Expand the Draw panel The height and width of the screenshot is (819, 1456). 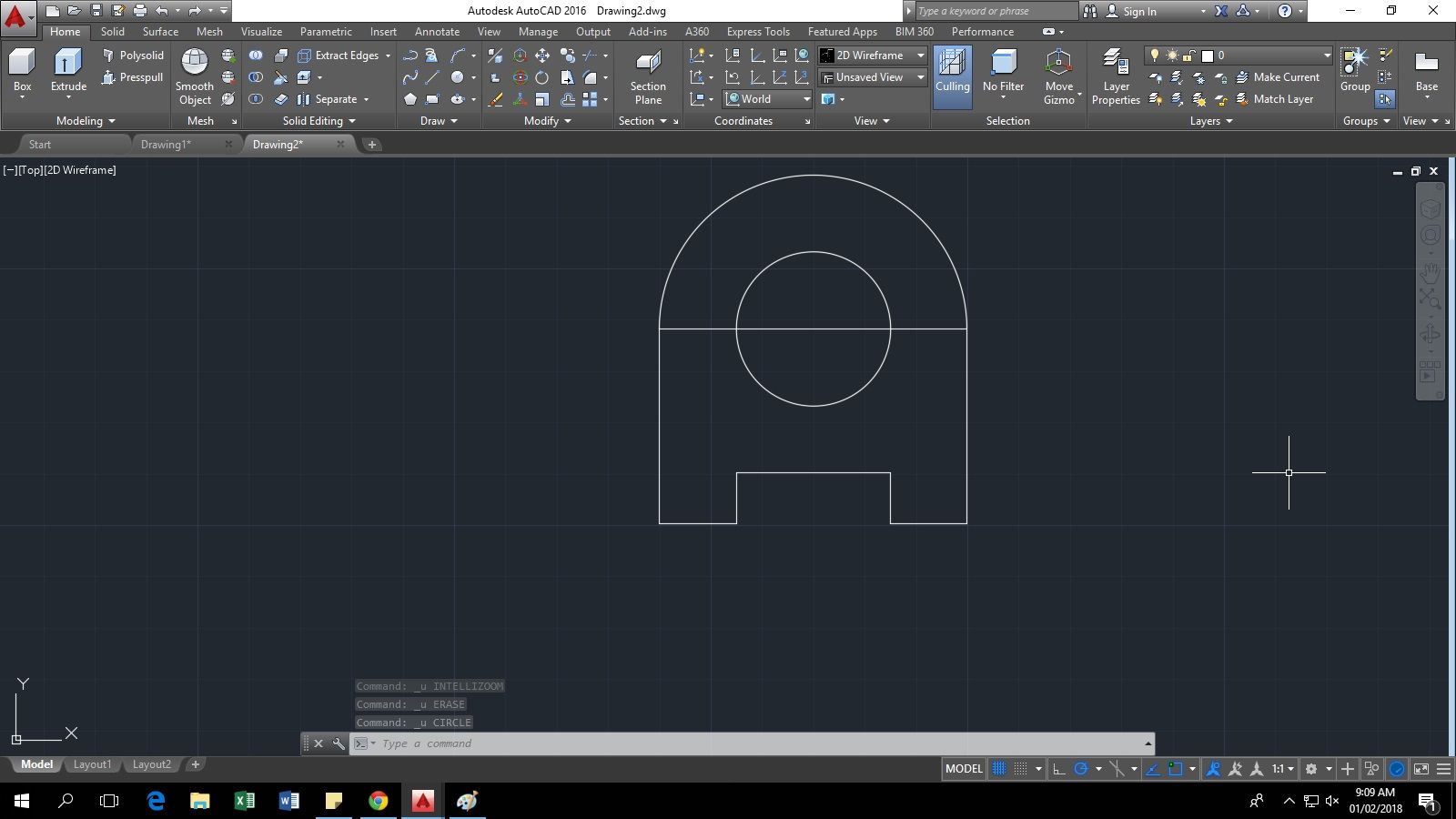coord(439,121)
